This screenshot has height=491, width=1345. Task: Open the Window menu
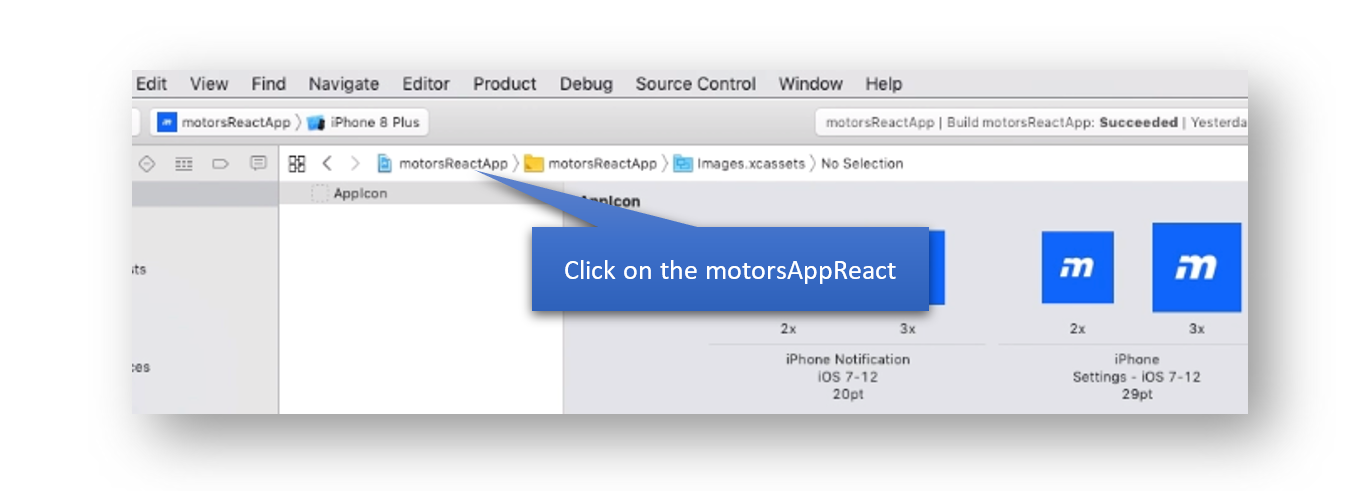[x=811, y=84]
